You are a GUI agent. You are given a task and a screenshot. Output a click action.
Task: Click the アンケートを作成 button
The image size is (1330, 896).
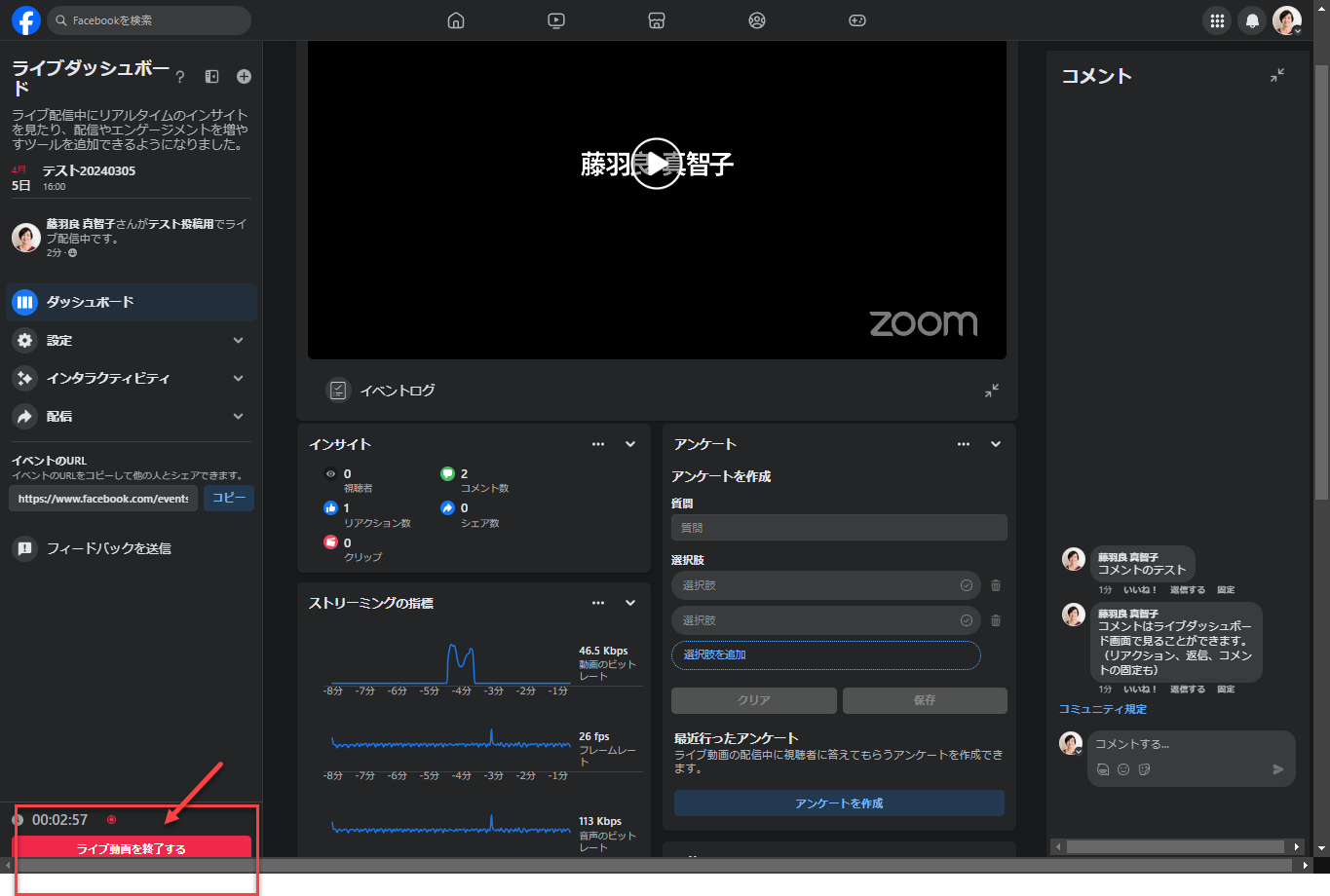point(839,803)
